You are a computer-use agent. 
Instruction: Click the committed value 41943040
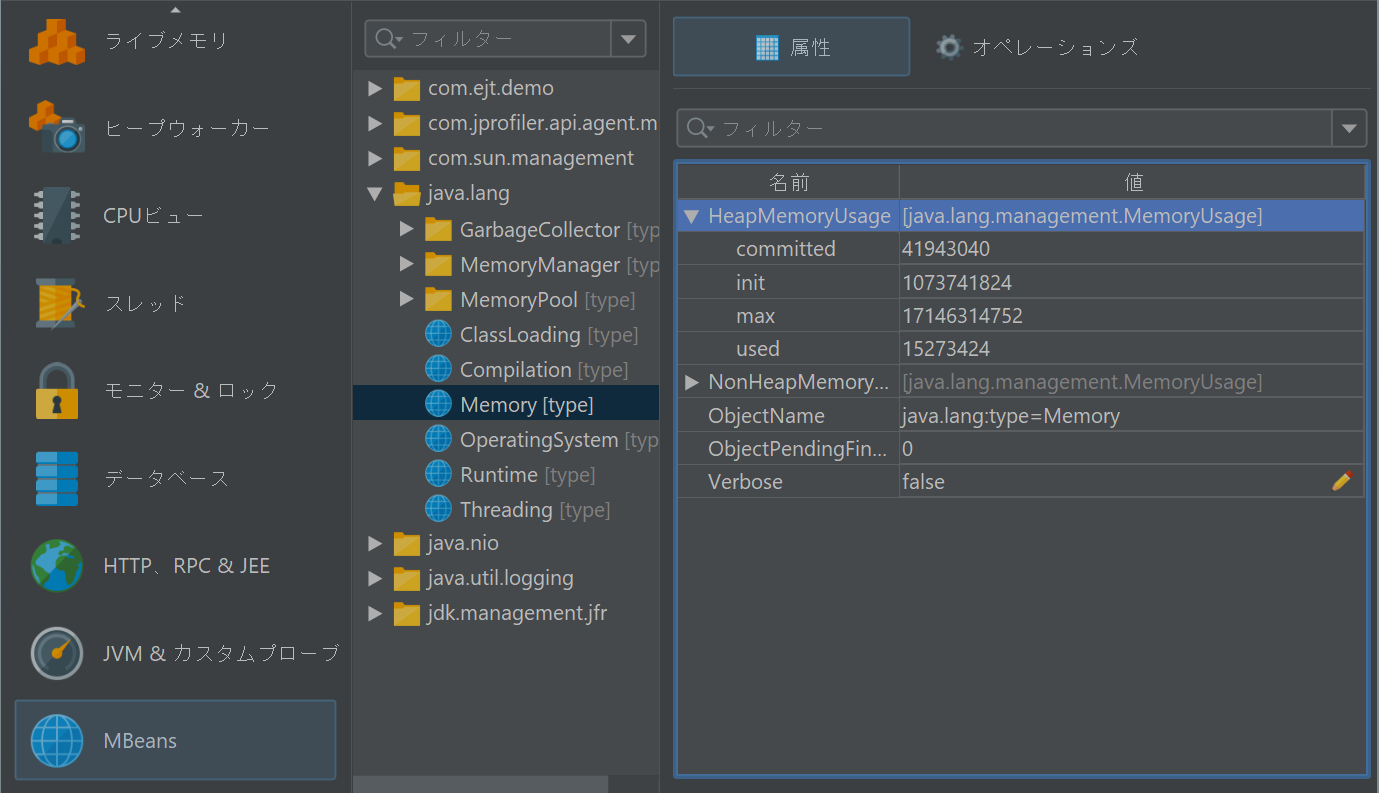coord(946,249)
